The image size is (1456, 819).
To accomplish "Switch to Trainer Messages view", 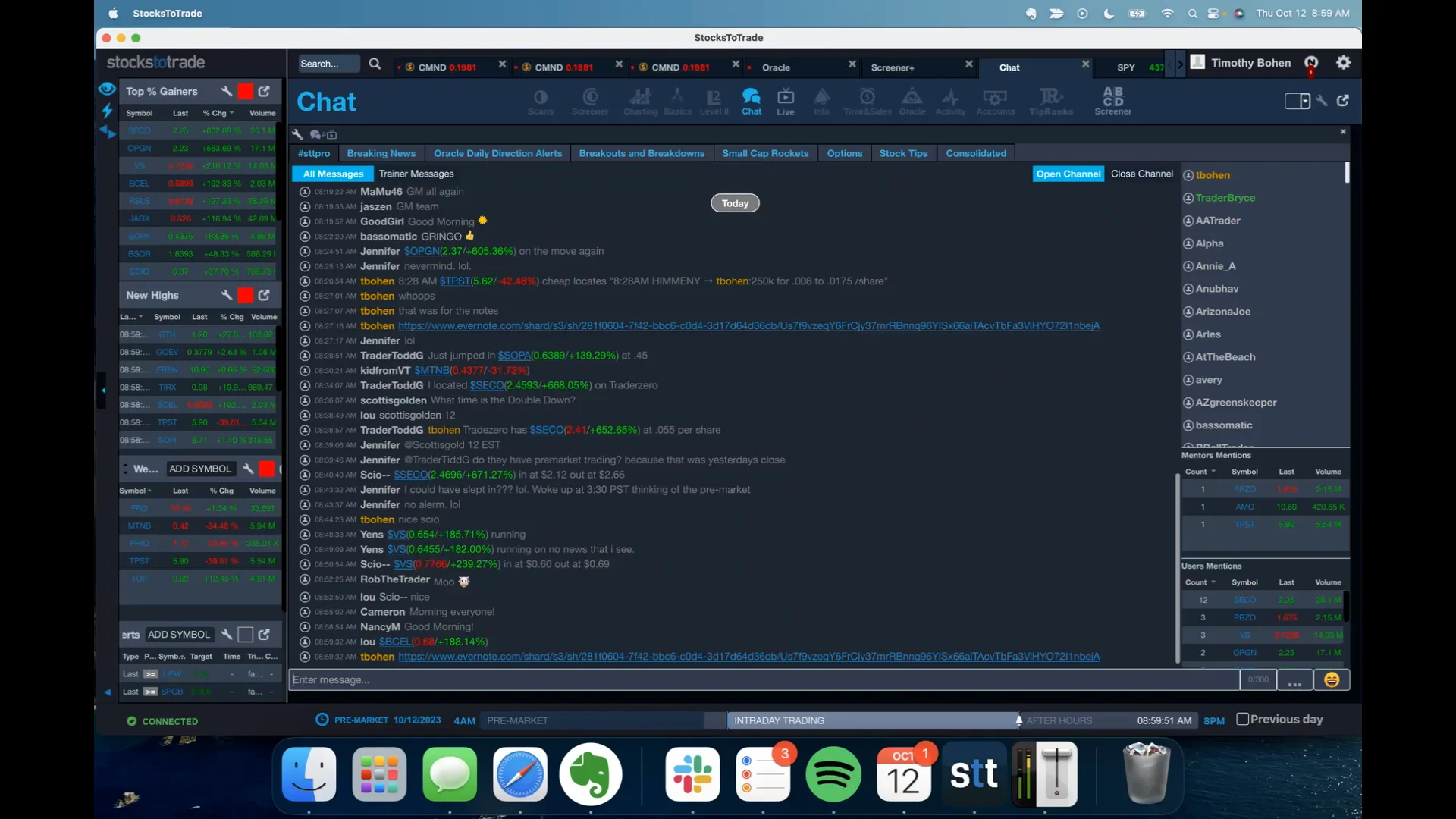I will [416, 174].
